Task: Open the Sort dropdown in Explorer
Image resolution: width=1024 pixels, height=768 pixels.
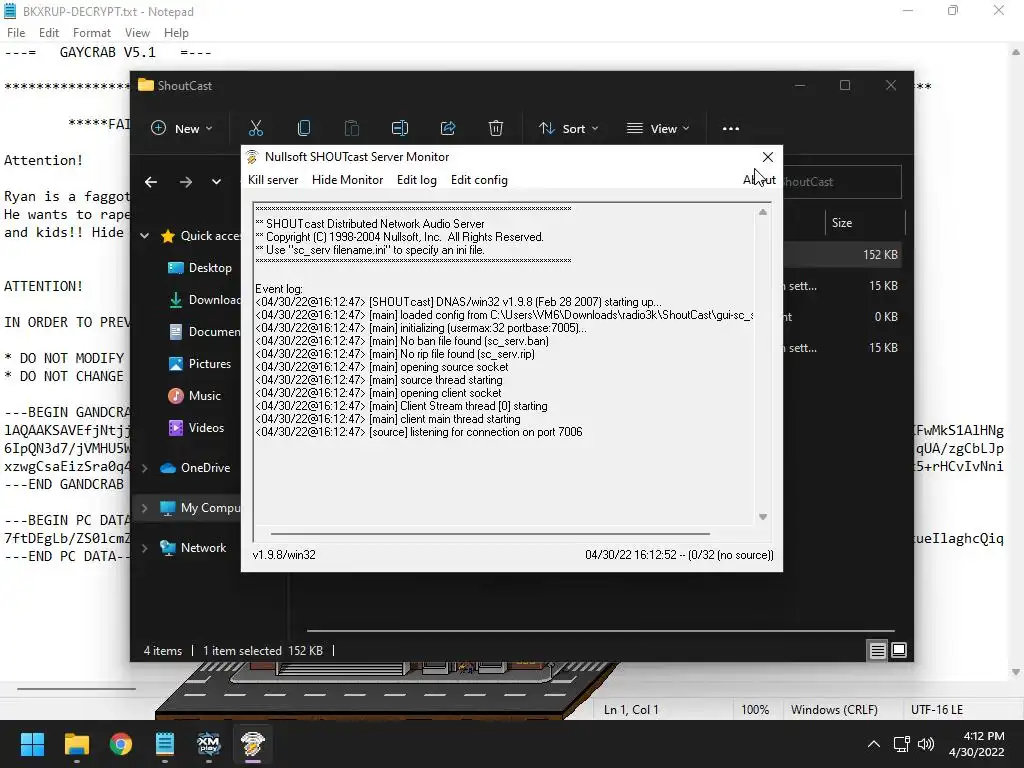Action: coord(568,129)
